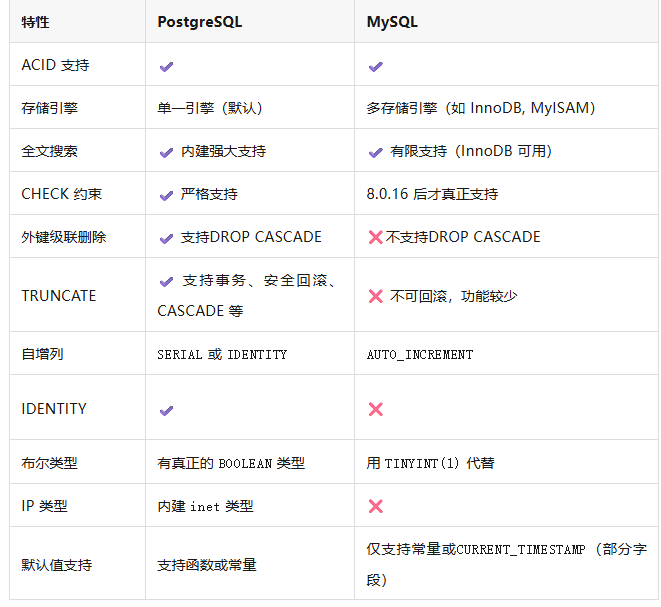
Task: Click the red cross in IP 类型 row
Action: [x=376, y=507]
